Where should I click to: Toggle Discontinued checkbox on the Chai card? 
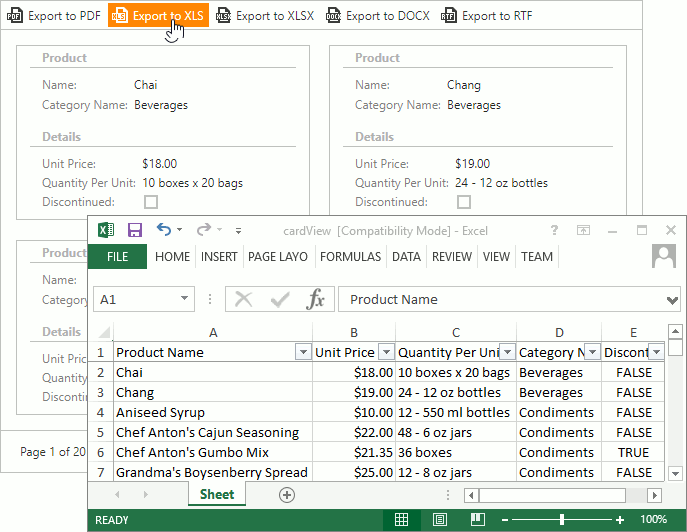151,202
